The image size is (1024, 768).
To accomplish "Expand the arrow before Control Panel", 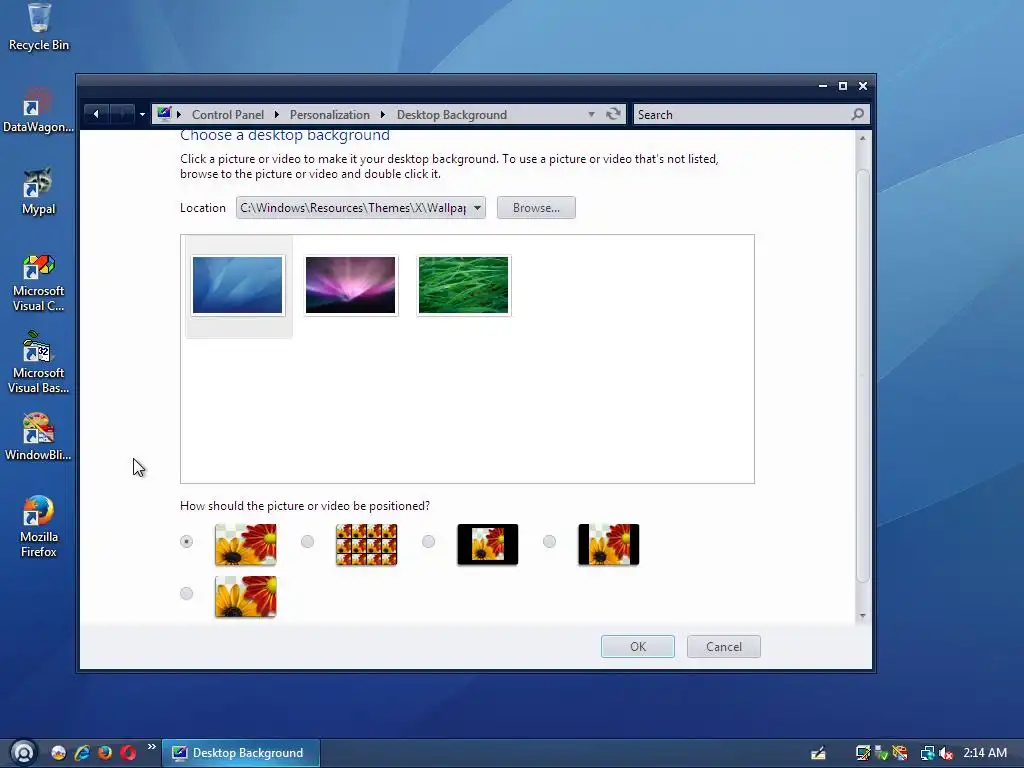I will tap(179, 114).
